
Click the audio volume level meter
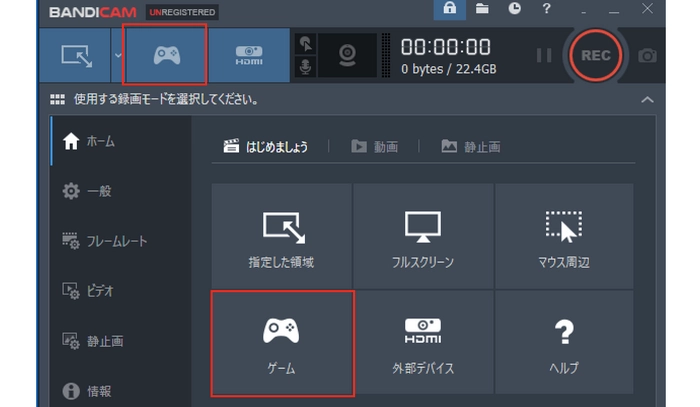coord(386,55)
